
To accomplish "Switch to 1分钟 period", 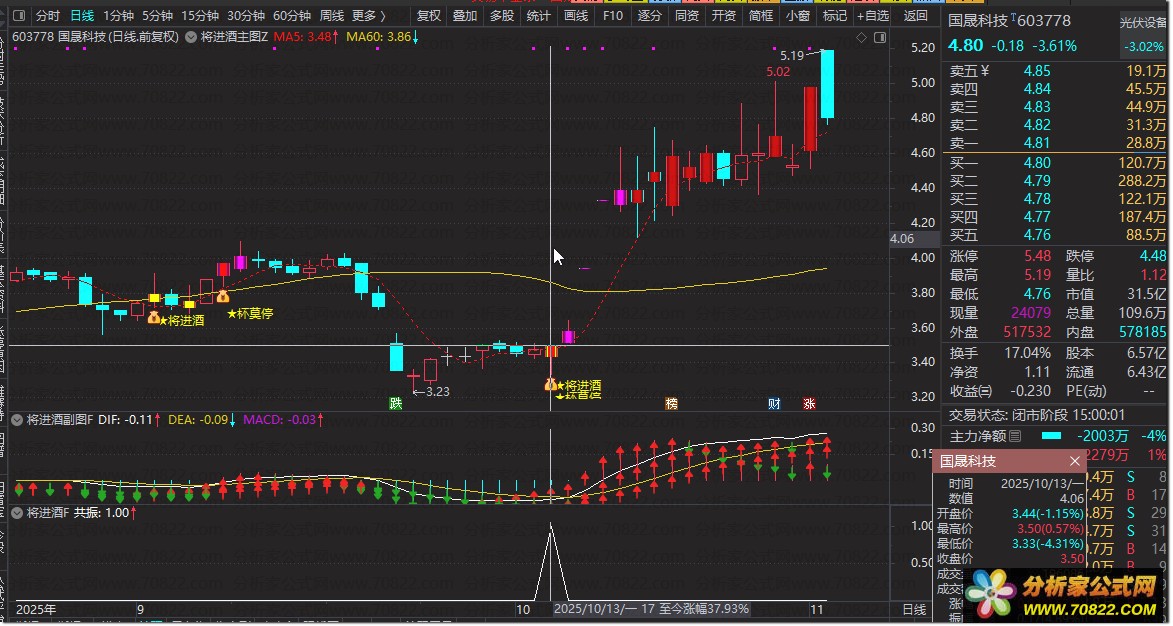I will click(x=118, y=15).
